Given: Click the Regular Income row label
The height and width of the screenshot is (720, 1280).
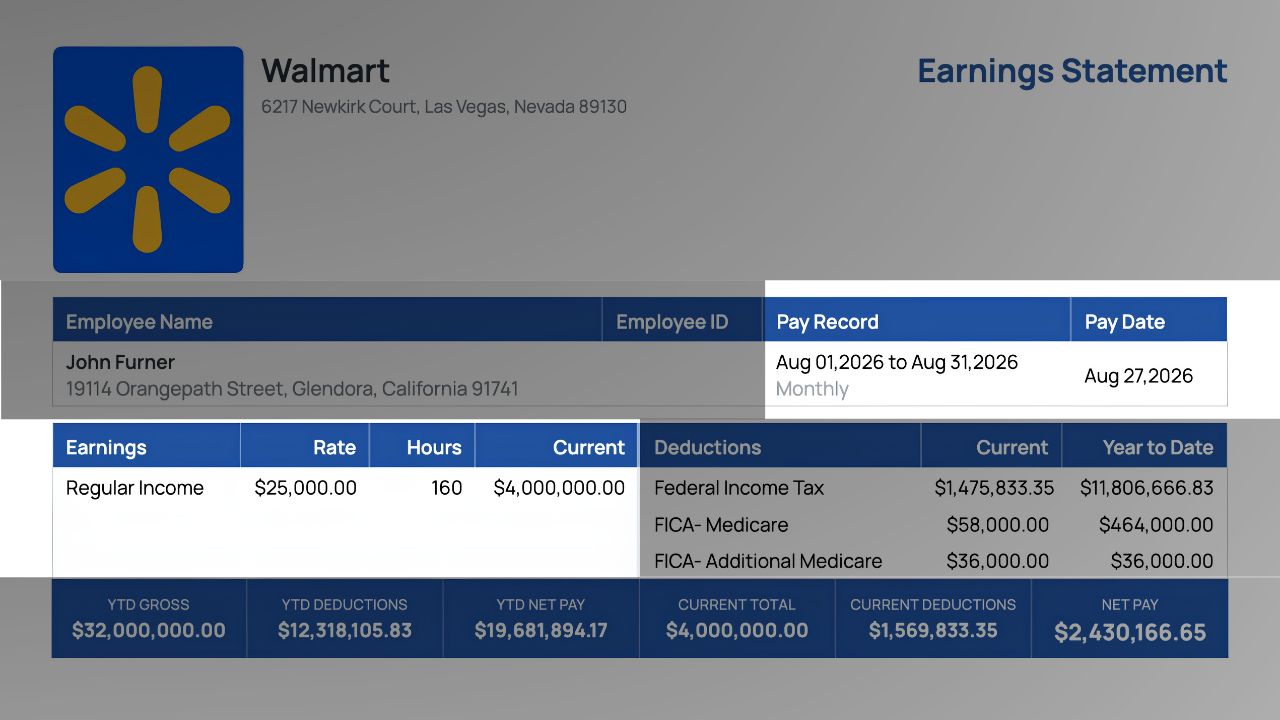Looking at the screenshot, I should [x=135, y=488].
